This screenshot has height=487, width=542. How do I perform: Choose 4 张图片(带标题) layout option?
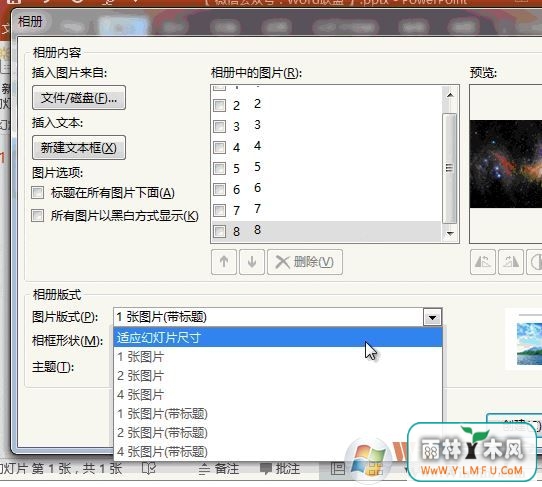(278, 452)
